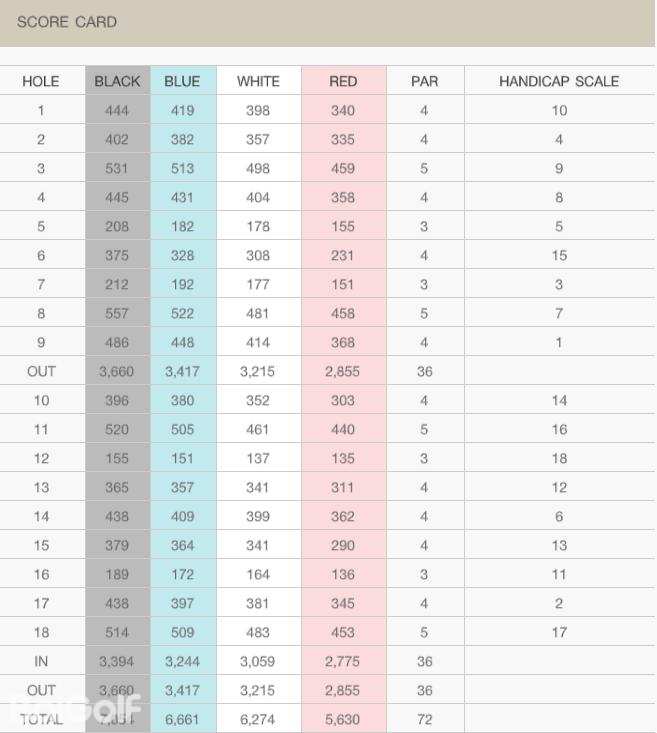Select the RED tee column header
This screenshot has width=657, height=733.
[343, 81]
